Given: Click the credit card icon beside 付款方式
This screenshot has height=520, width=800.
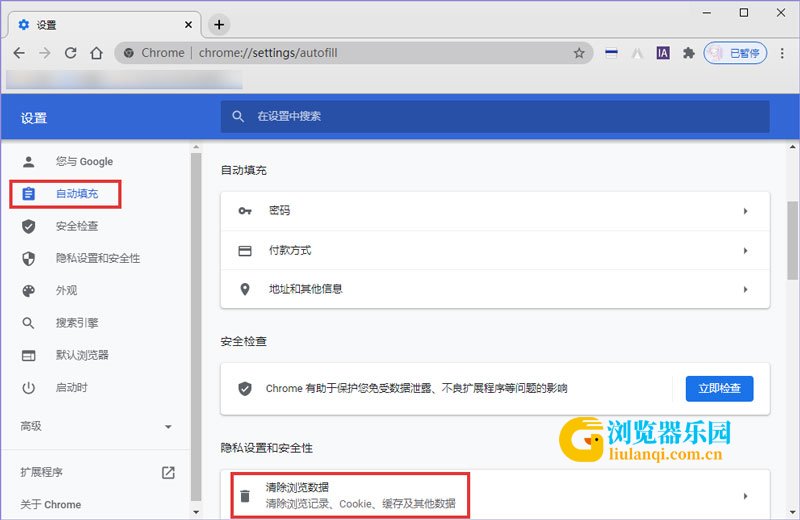Looking at the screenshot, I should click(x=245, y=251).
